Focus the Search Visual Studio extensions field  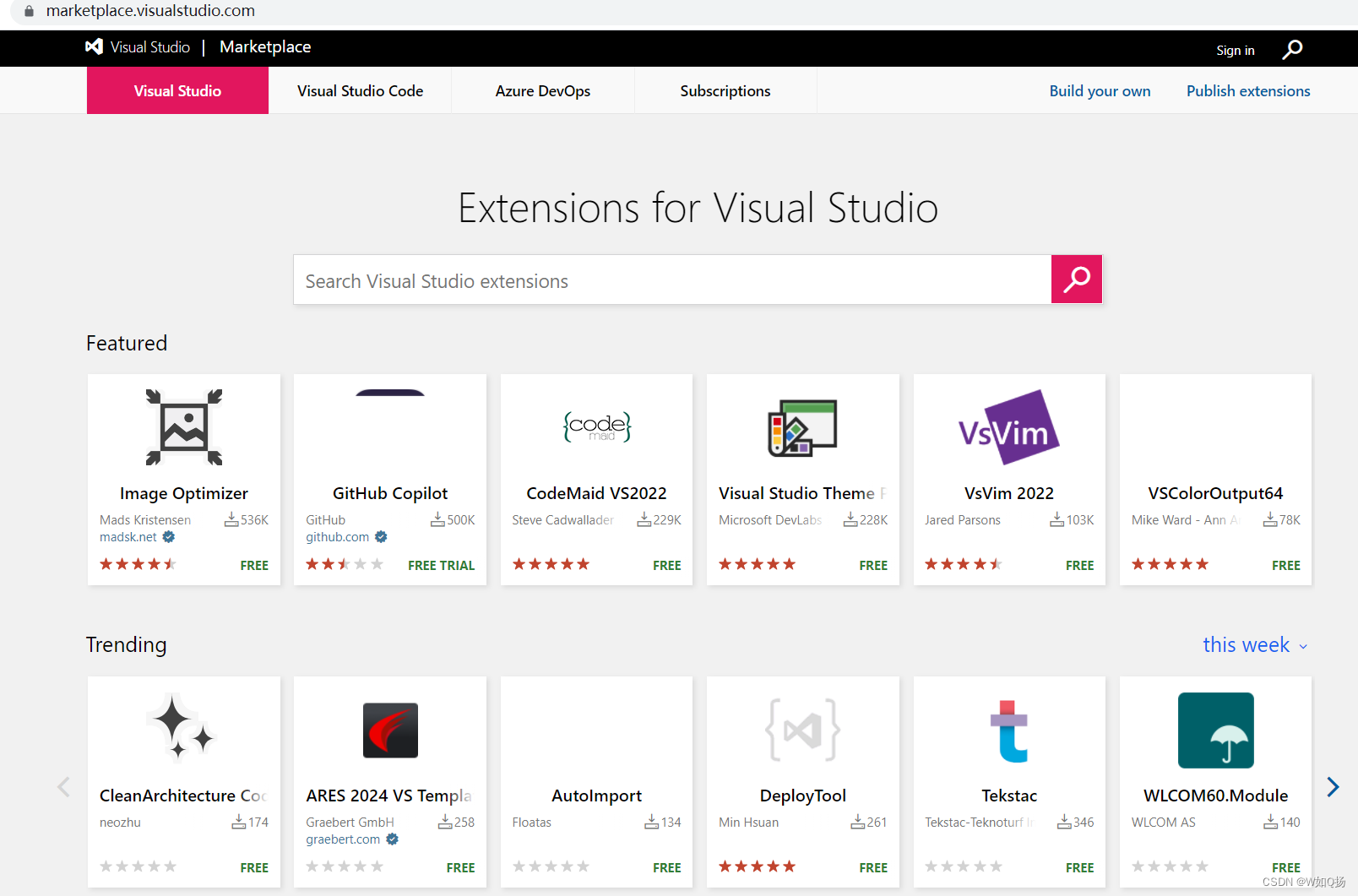click(672, 280)
